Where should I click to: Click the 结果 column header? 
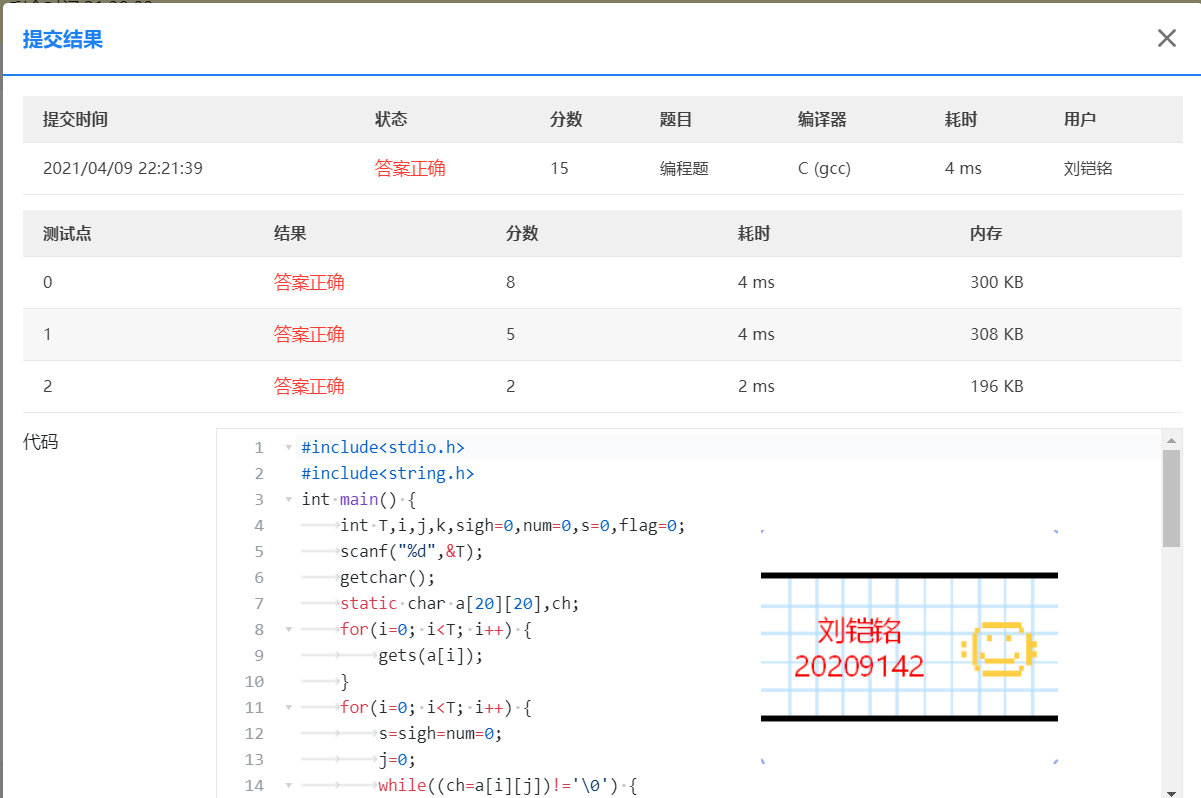pyautogui.click(x=290, y=234)
